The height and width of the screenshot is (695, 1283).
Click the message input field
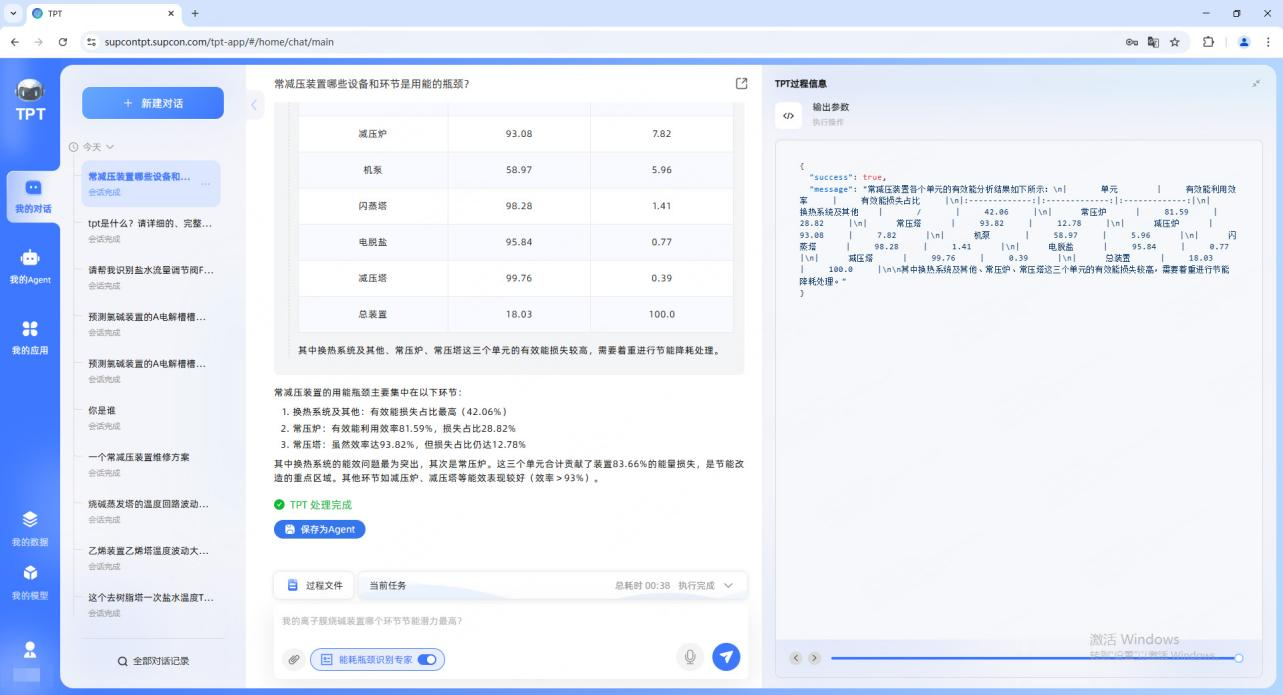click(x=510, y=621)
